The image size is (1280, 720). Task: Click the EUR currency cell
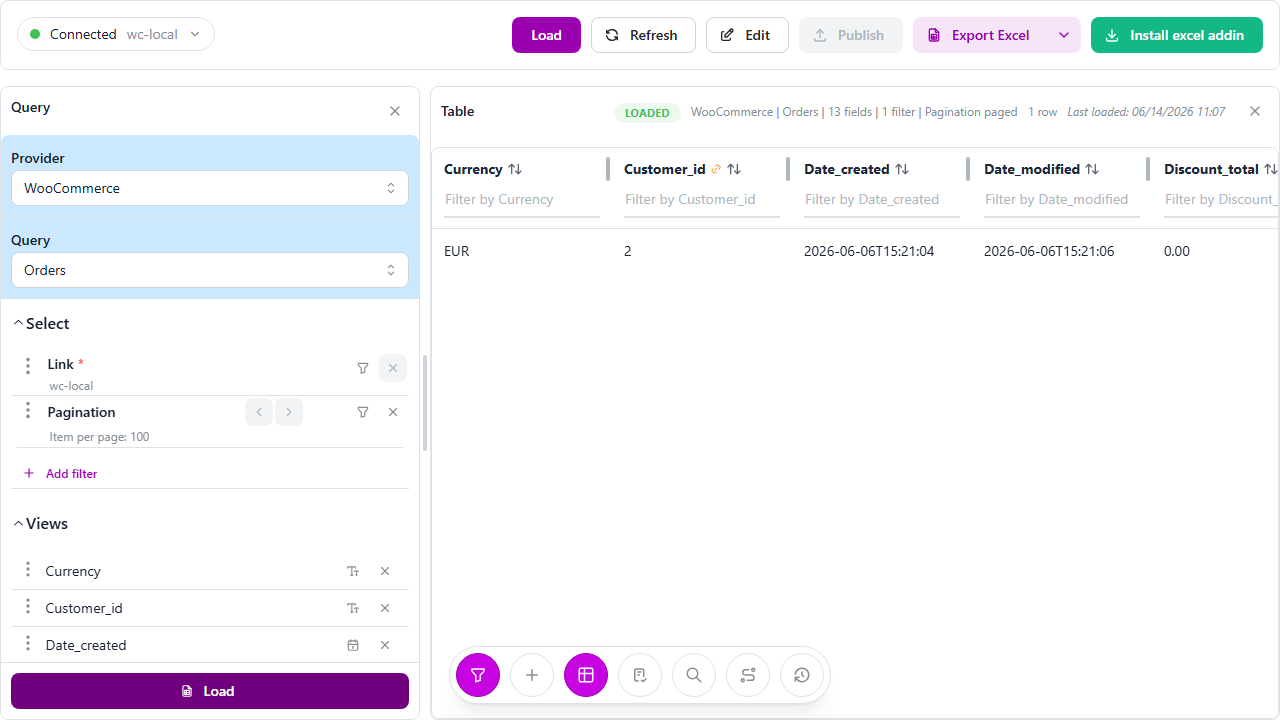tap(457, 251)
